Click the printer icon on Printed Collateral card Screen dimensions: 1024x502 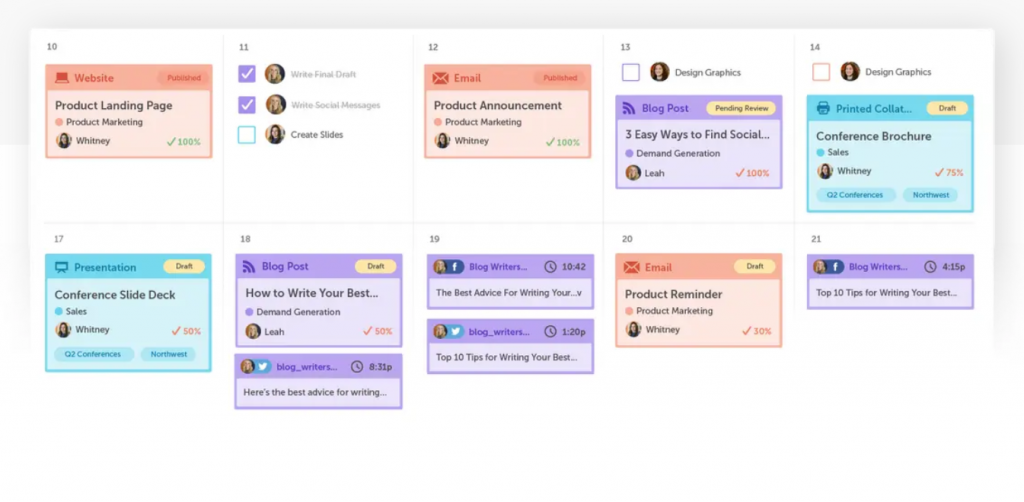824,108
